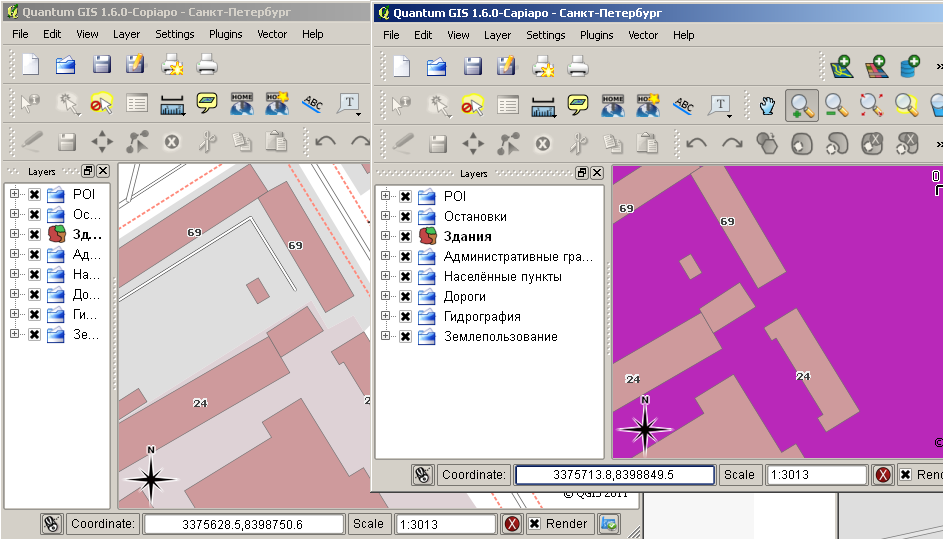This screenshot has height=539, width=943.
Task: Toggle visibility checkbox of Остановки layer
Action: click(405, 217)
